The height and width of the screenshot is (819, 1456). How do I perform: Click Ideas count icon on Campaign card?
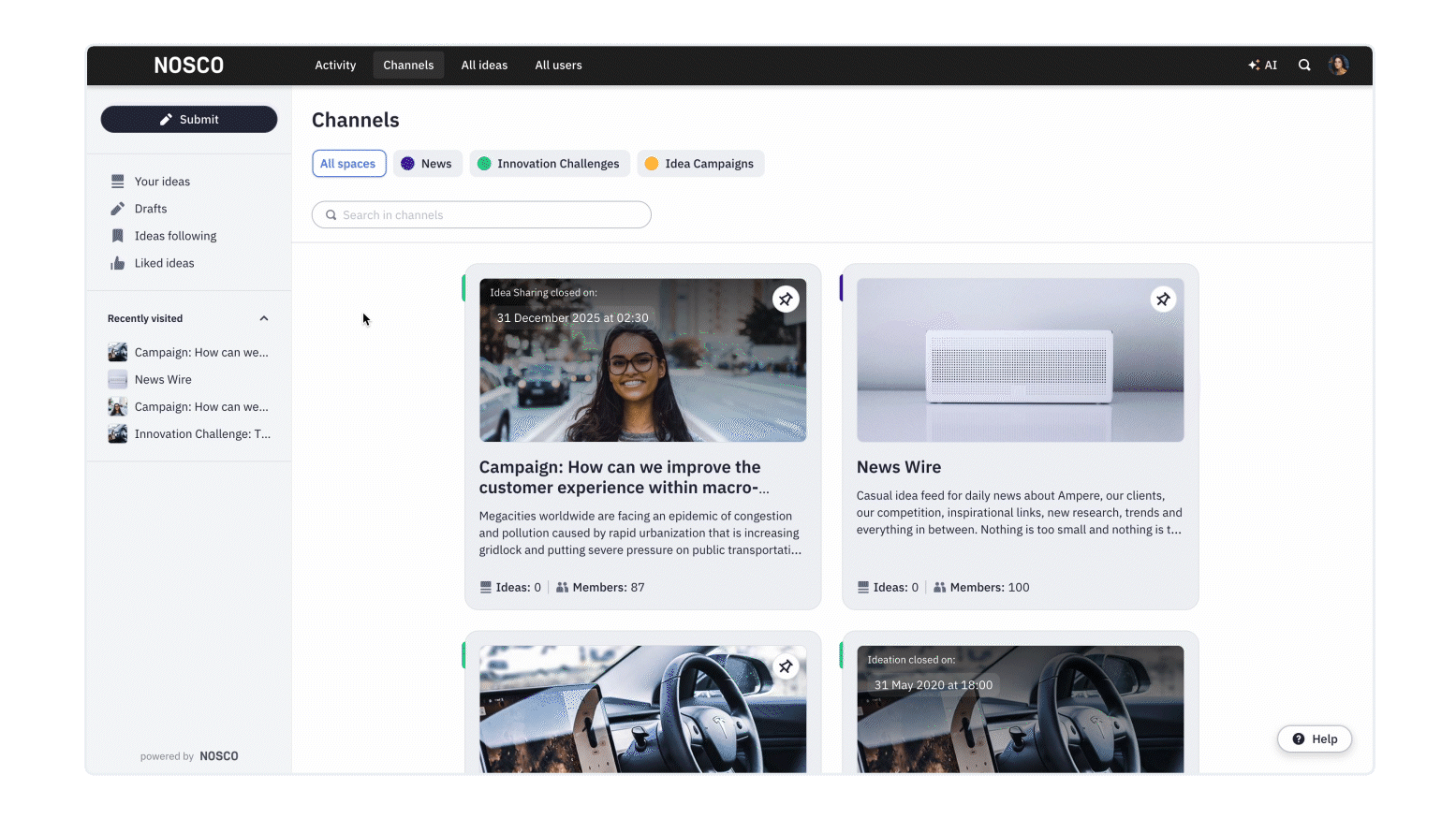[486, 588]
